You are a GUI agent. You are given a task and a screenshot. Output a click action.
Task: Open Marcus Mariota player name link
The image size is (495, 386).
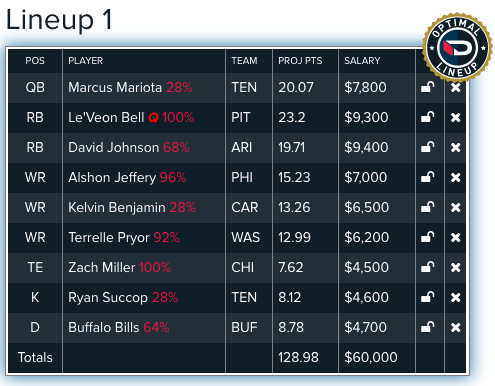pos(115,87)
